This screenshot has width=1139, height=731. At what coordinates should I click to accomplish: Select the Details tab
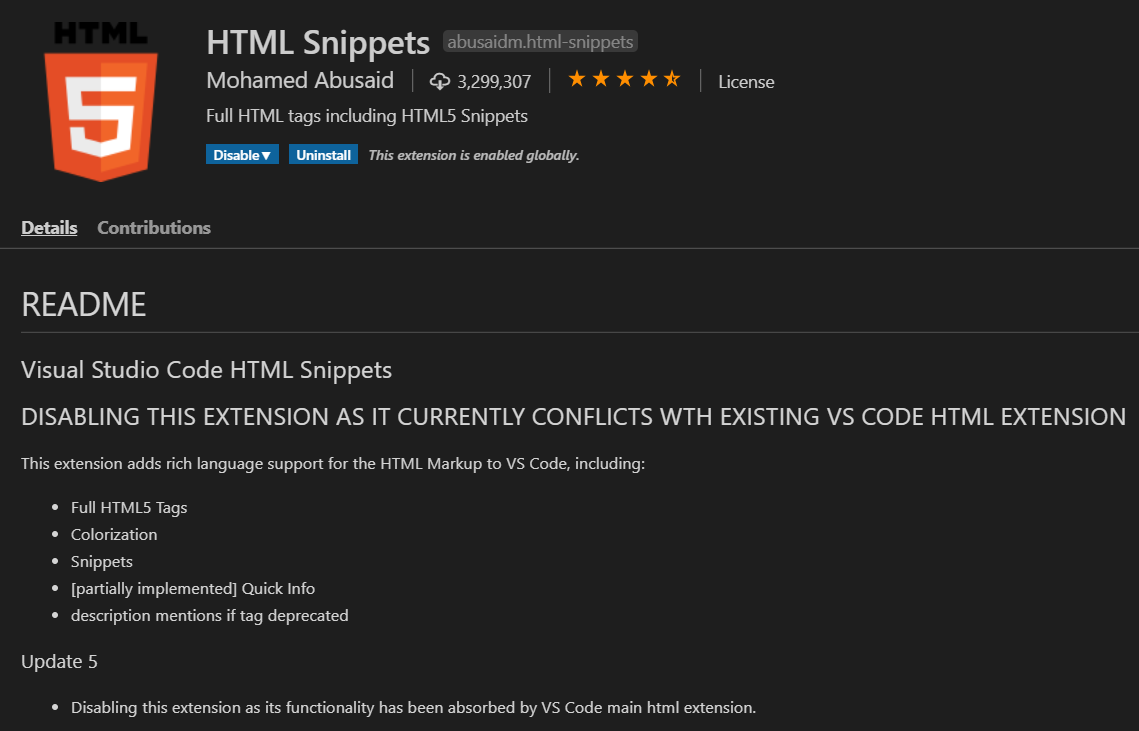coord(49,228)
